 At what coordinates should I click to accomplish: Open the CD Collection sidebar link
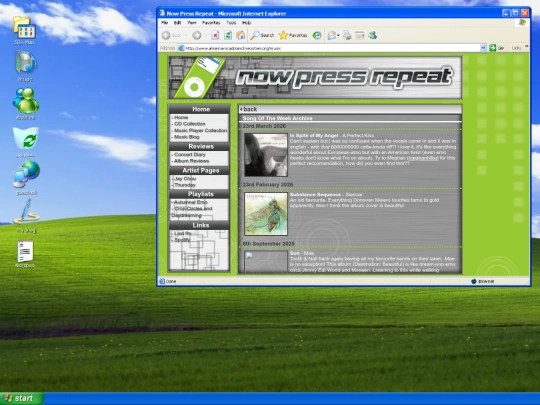pyautogui.click(x=189, y=124)
